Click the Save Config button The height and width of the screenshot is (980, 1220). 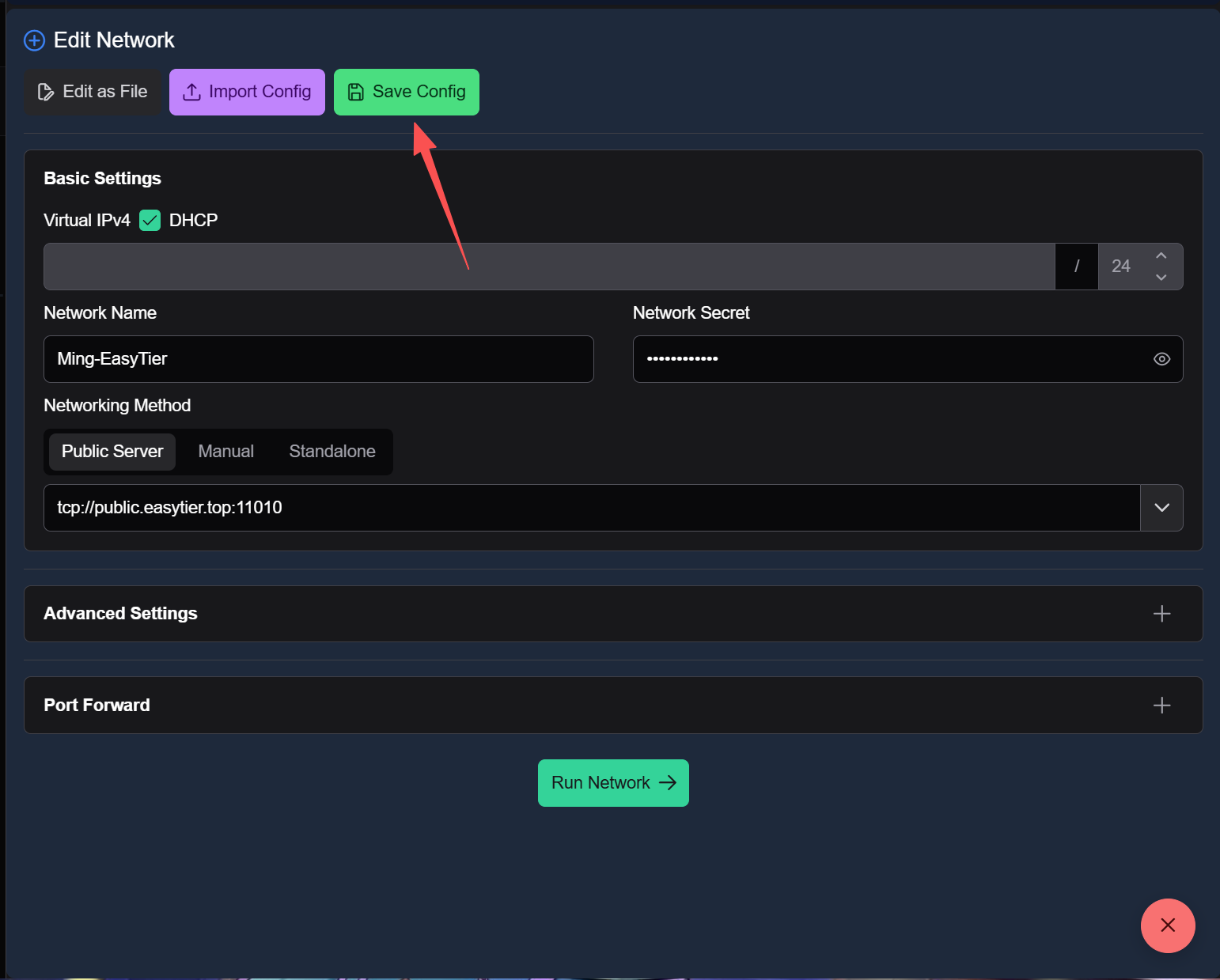click(406, 92)
